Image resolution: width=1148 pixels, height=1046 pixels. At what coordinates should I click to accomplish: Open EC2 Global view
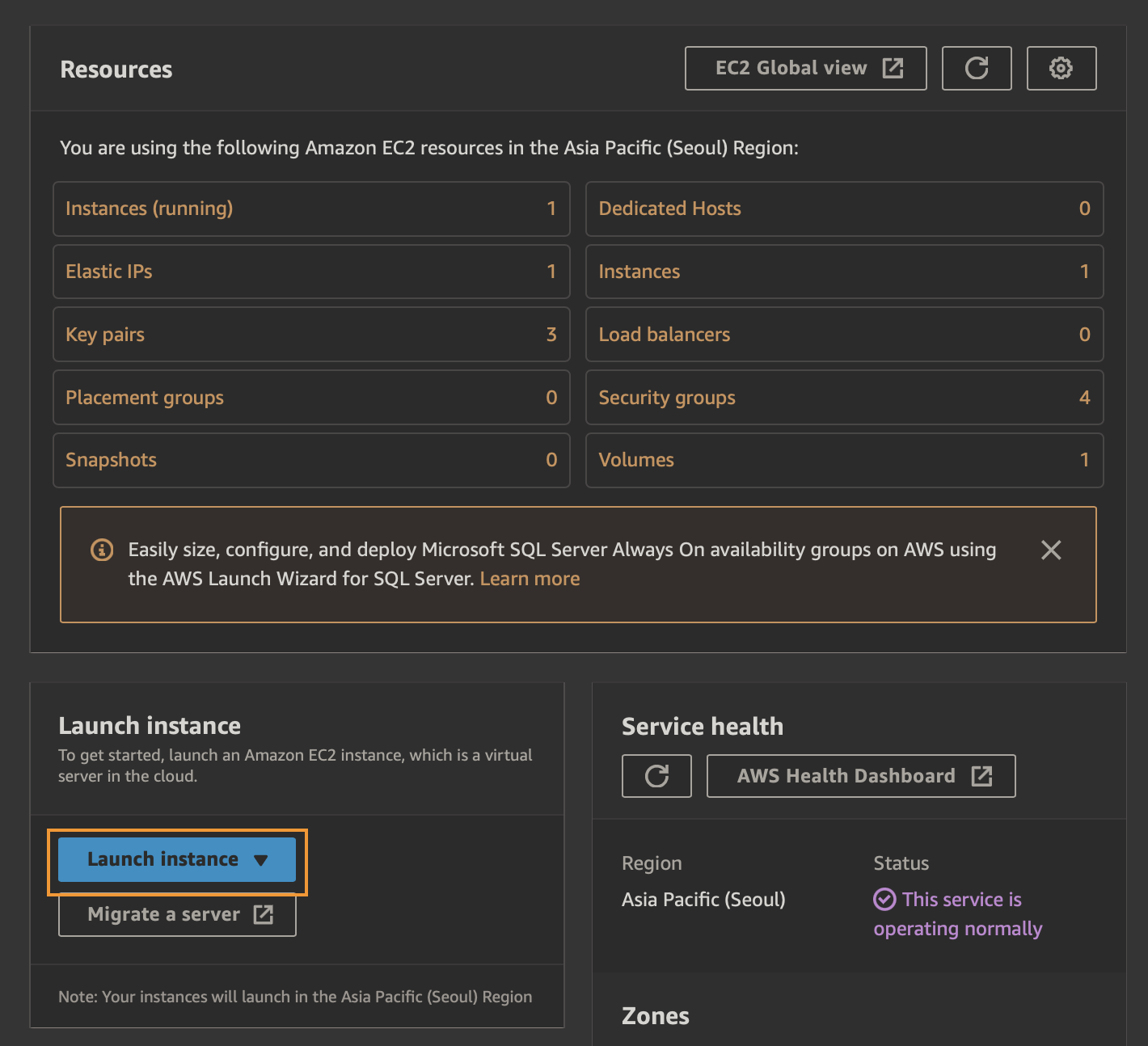click(805, 68)
